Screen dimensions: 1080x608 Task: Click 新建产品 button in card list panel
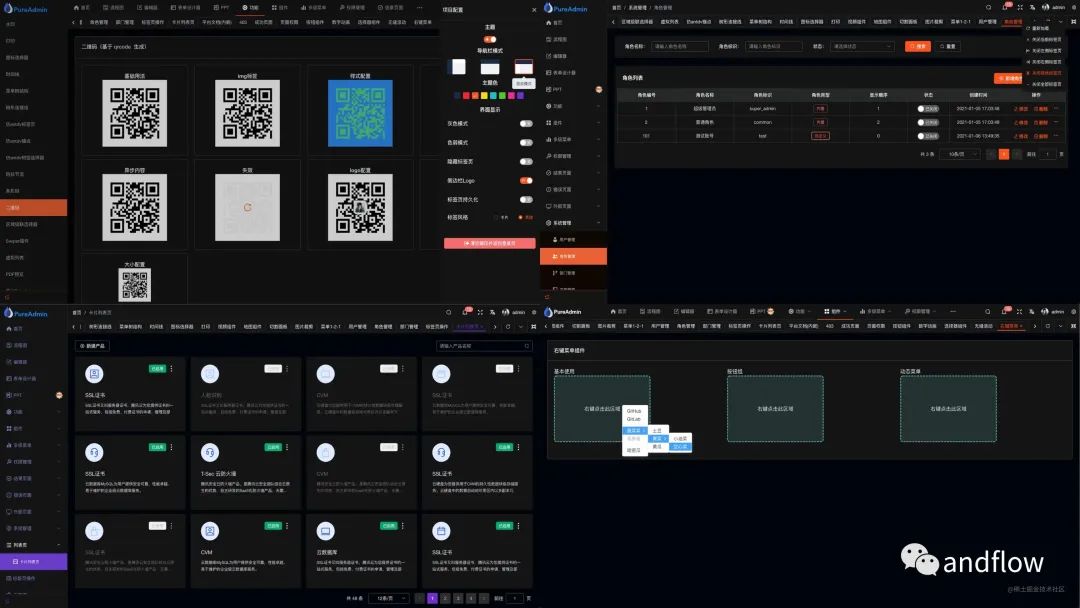tap(93, 346)
